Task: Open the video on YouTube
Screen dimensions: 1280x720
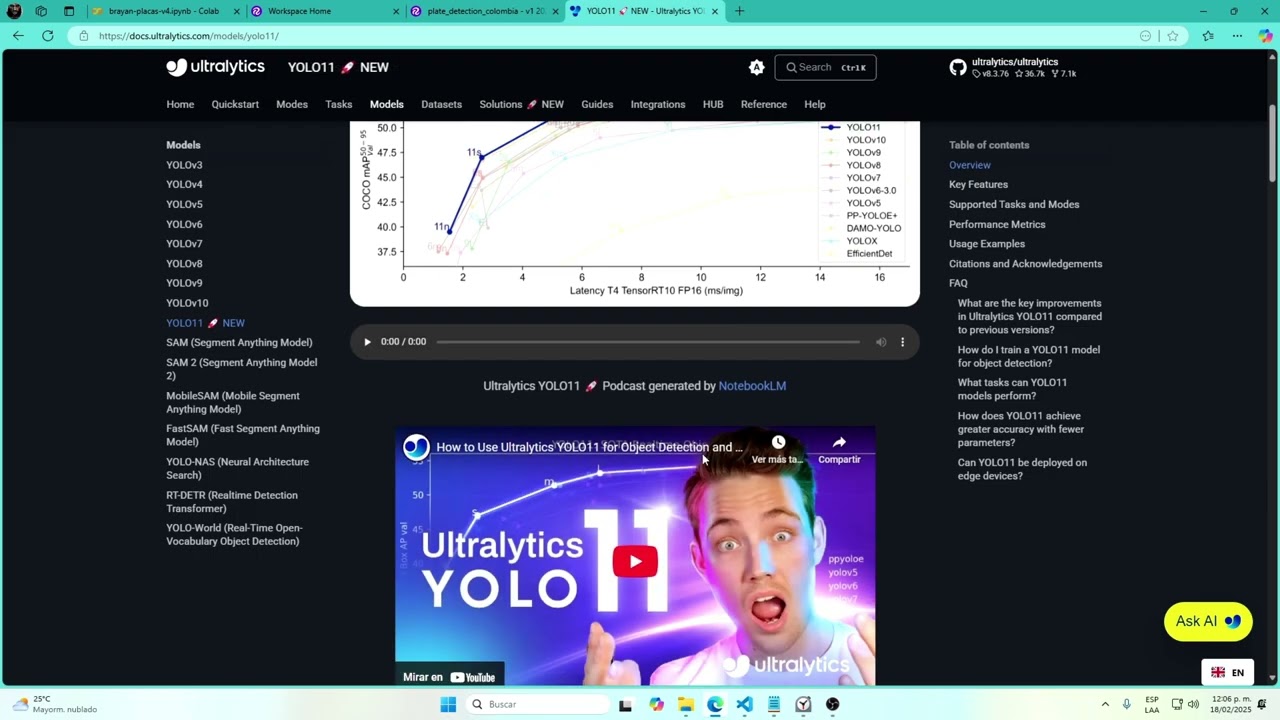Action: click(x=449, y=677)
